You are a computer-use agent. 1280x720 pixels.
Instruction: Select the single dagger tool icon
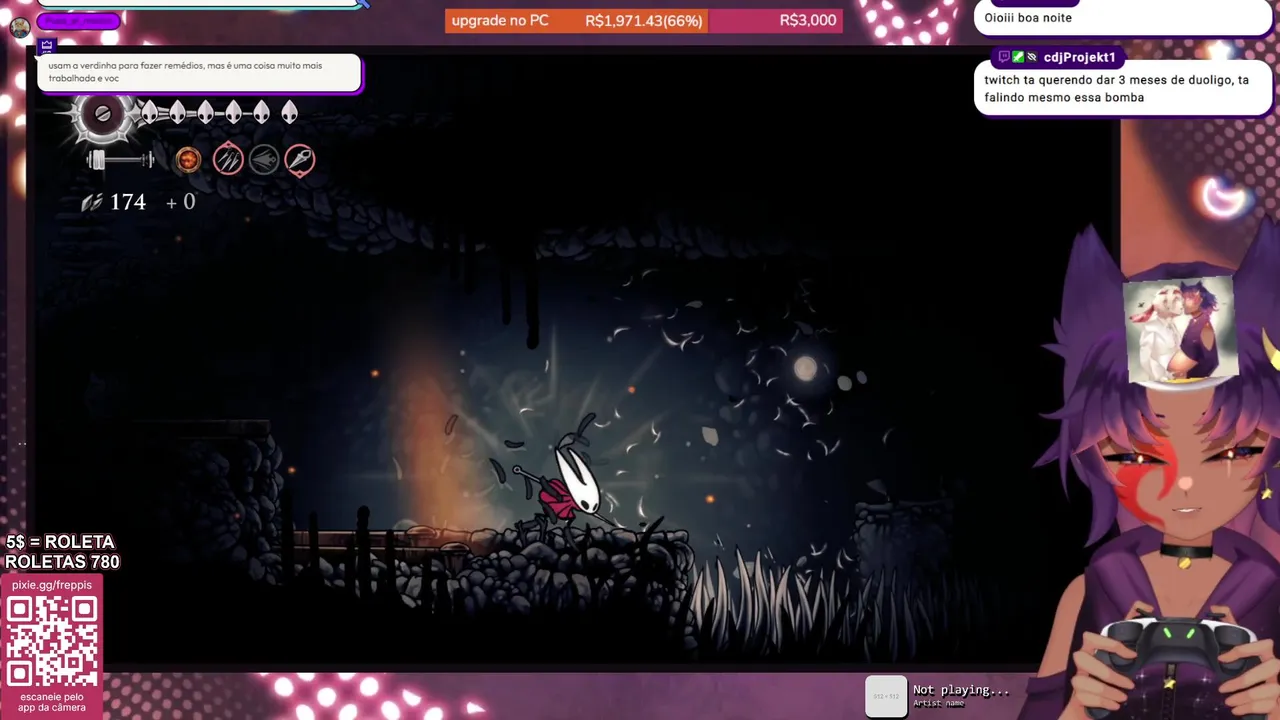click(x=300, y=159)
